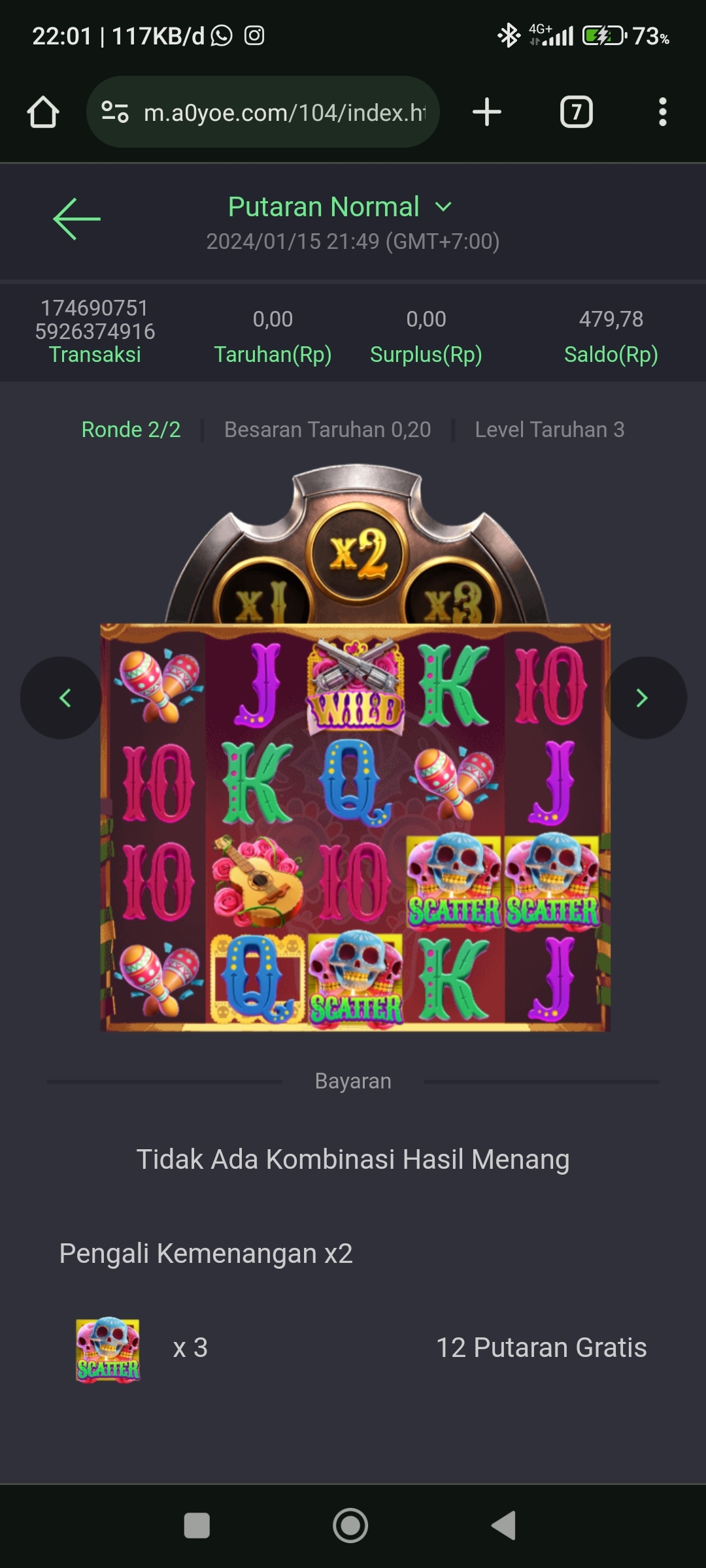Tap the dropdown chevron beside Putaran Normal
Image resolution: width=706 pixels, height=1568 pixels.
click(443, 207)
